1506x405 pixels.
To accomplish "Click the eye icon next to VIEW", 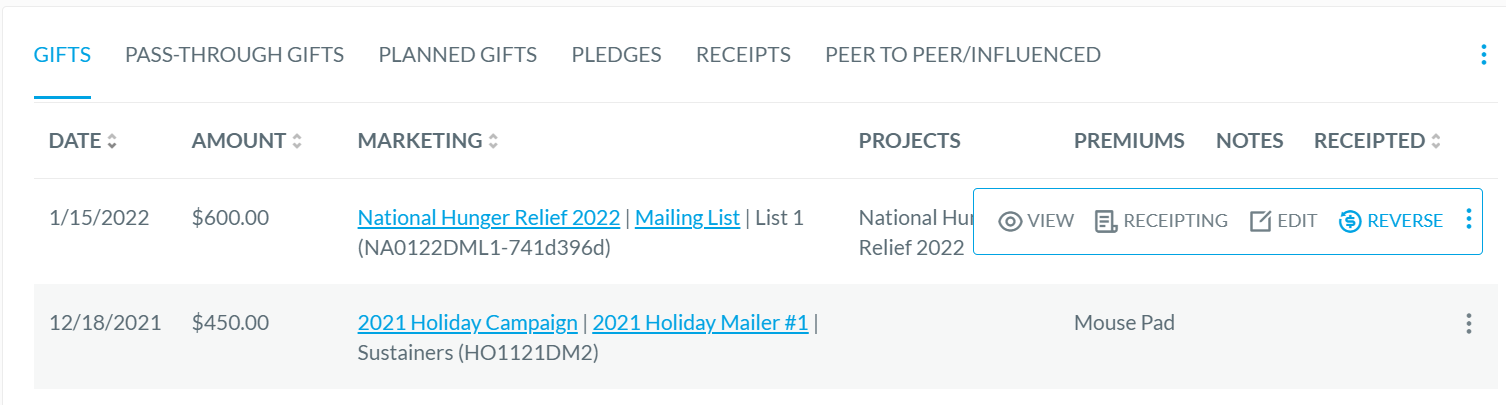I will coord(1010,221).
